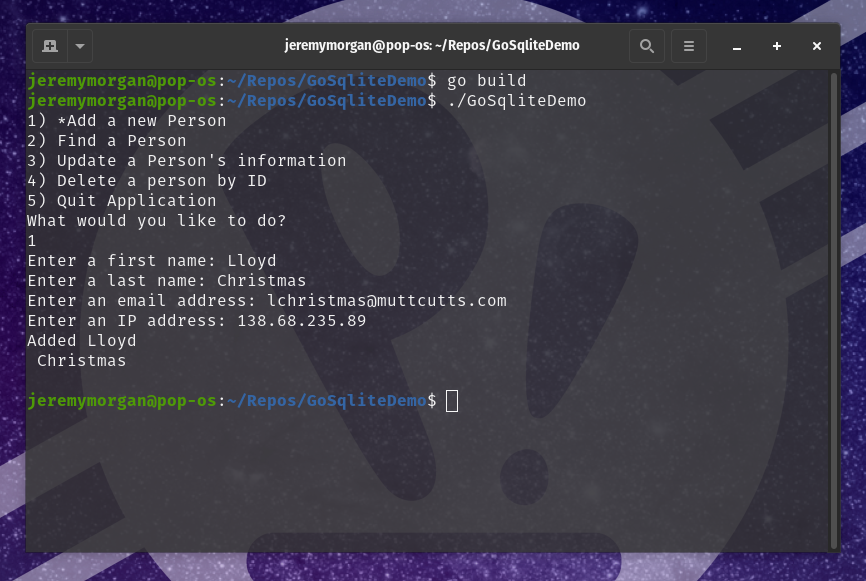Image resolution: width=866 pixels, height=581 pixels.
Task: Expand the new tab dropdown arrow
Action: click(80, 46)
